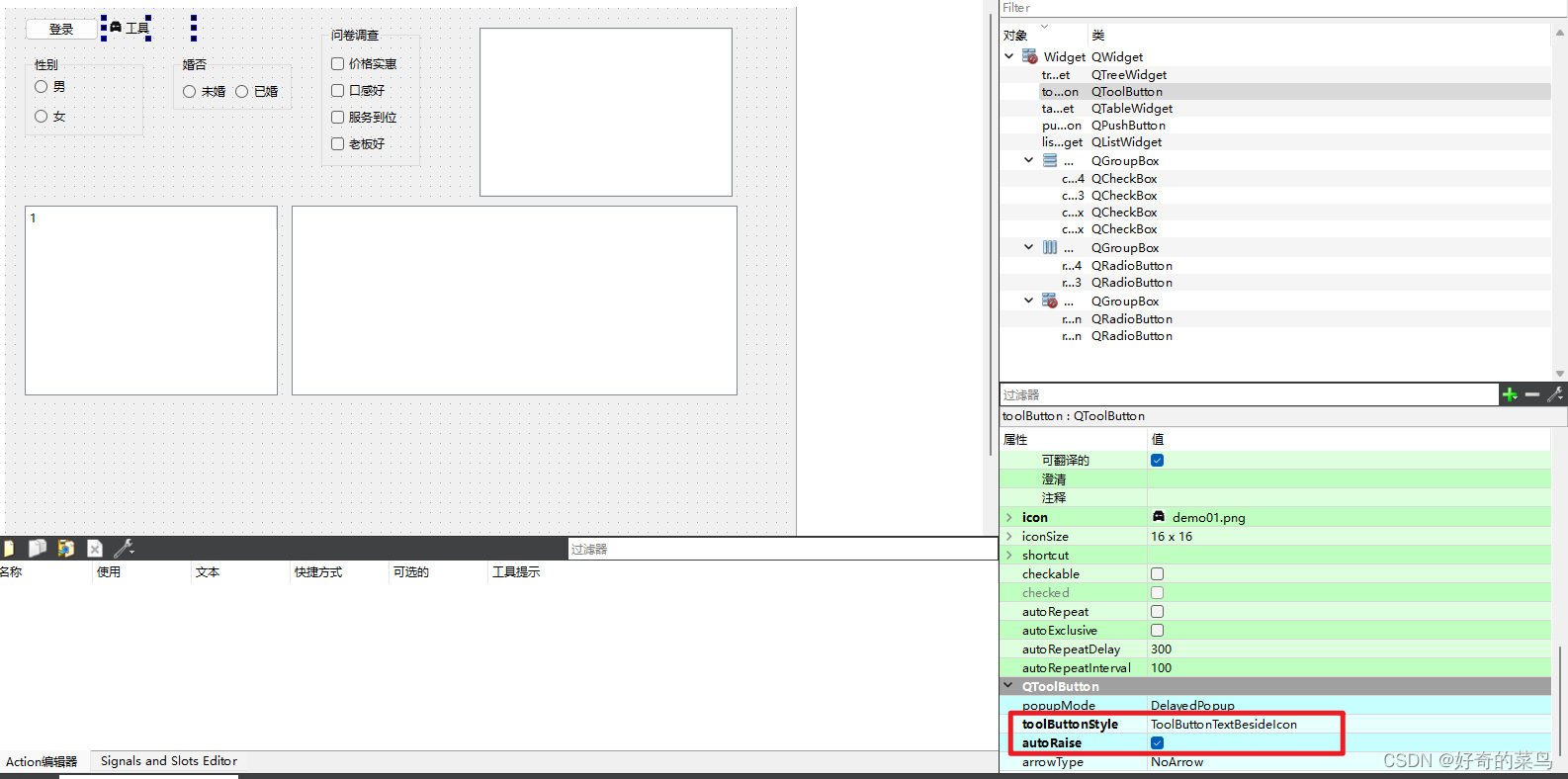
Task: Expand the icon property row
Action: pos(1008,517)
